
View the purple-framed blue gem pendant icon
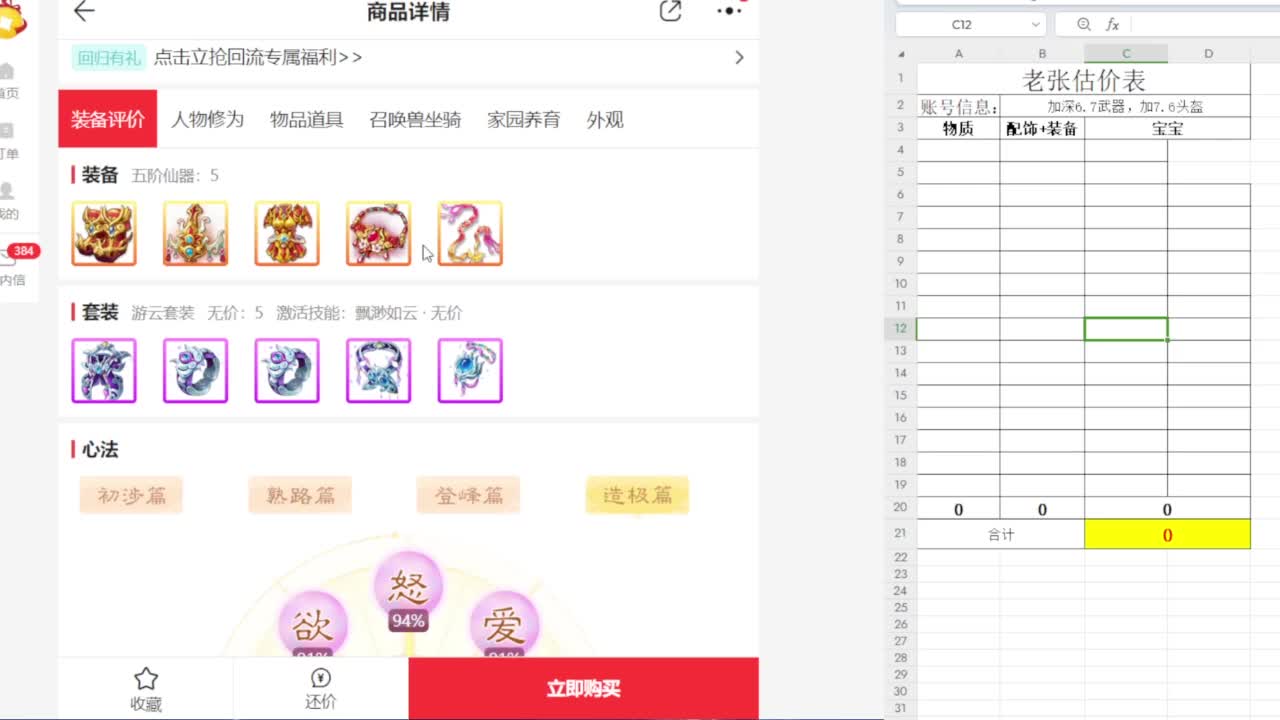coord(470,371)
